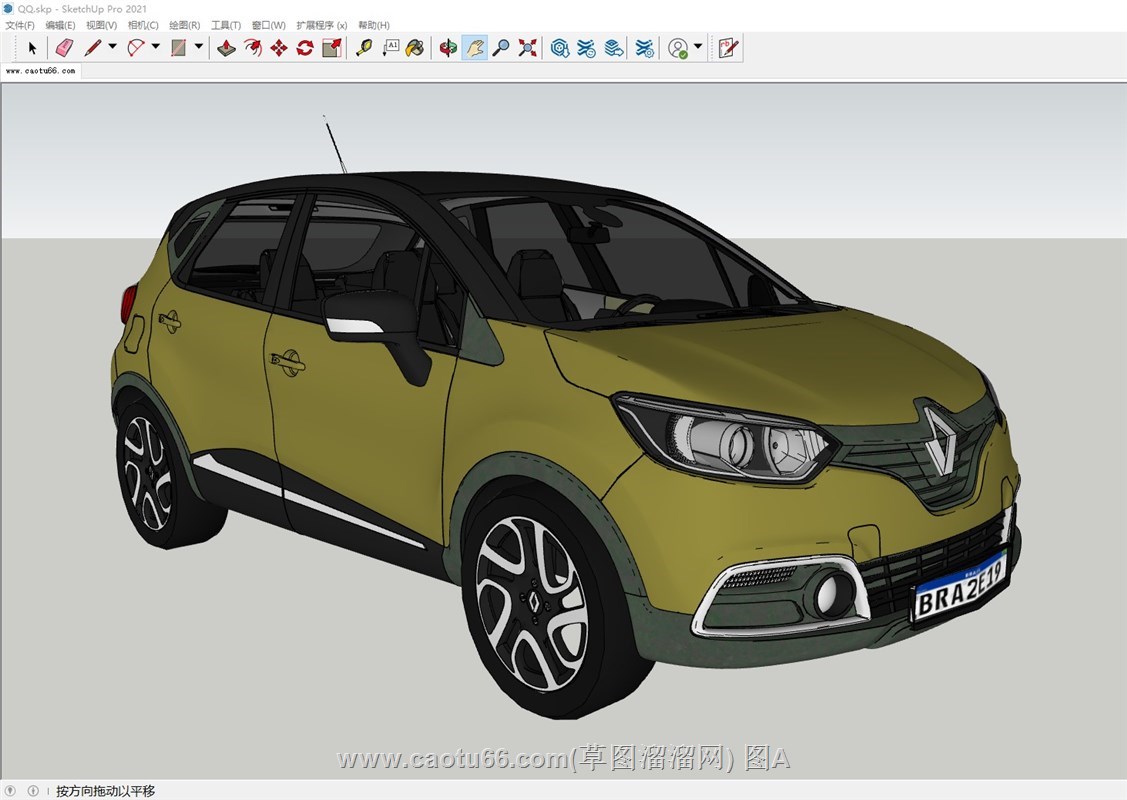
Task: Open the Shape tool dropdown arrow
Action: point(199,47)
